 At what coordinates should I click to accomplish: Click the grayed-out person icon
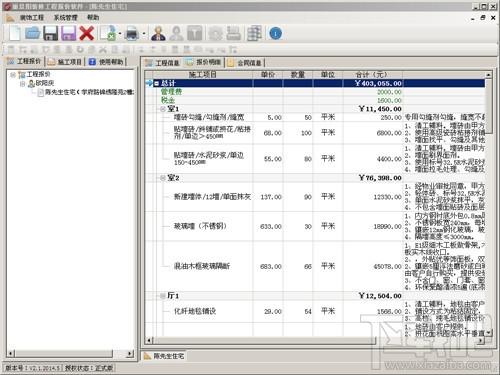point(176,33)
